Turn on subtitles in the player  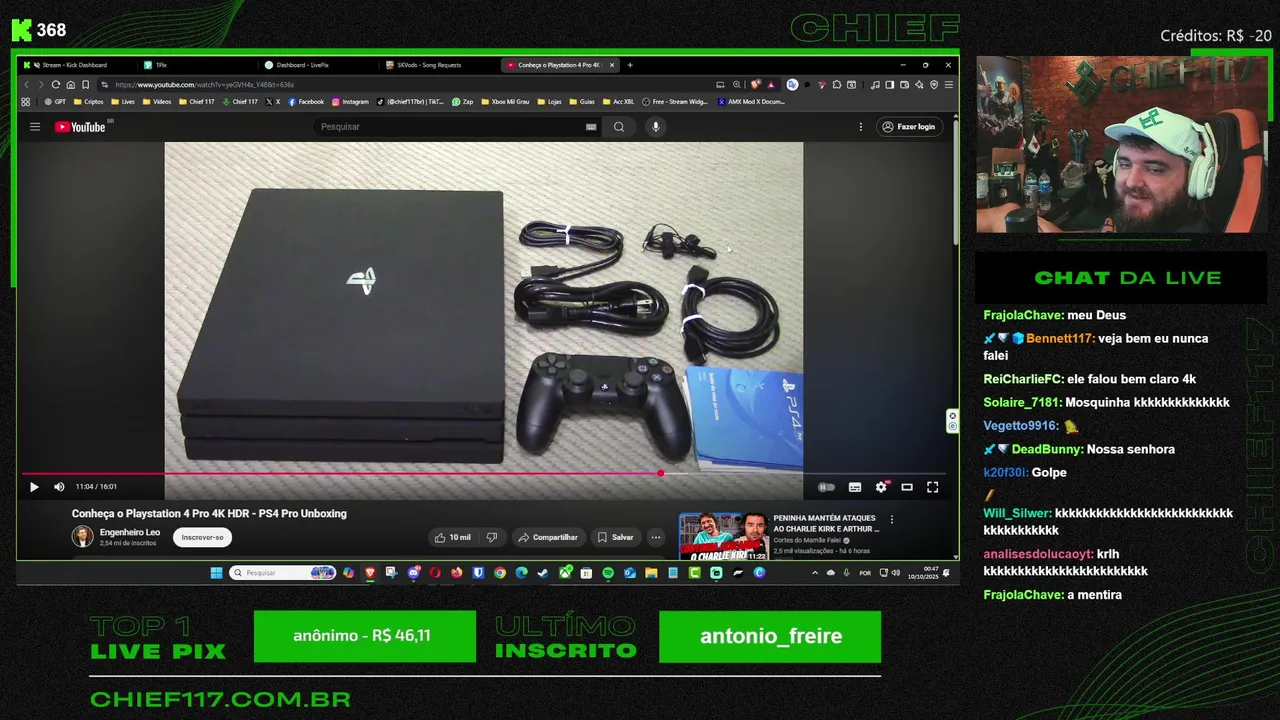(x=855, y=487)
